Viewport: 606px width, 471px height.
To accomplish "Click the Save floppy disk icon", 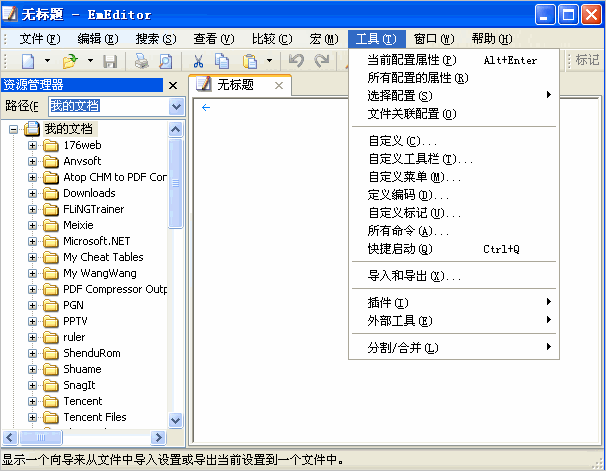I will point(110,61).
